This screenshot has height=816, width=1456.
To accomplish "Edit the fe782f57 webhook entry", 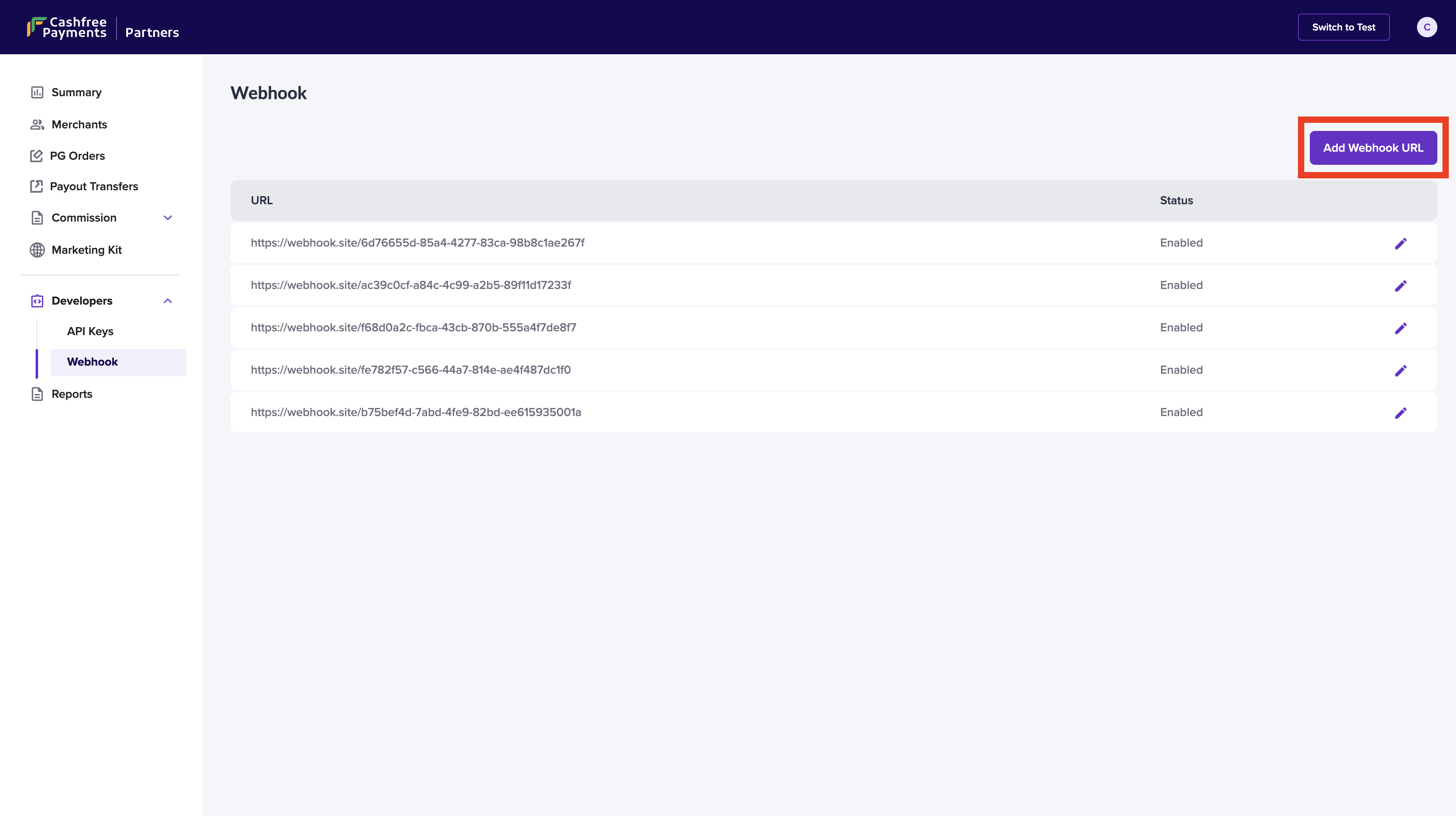I will (x=1400, y=371).
